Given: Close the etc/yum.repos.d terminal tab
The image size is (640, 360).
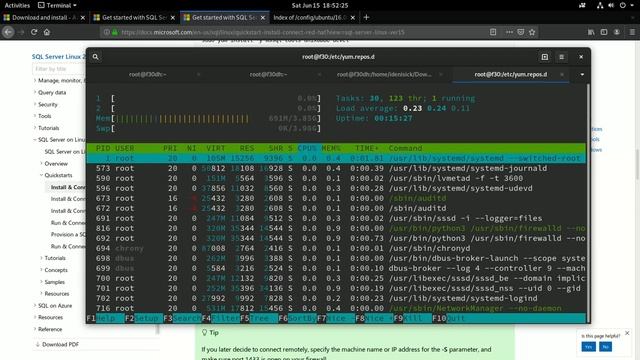Looking at the screenshot, I should (562, 74).
